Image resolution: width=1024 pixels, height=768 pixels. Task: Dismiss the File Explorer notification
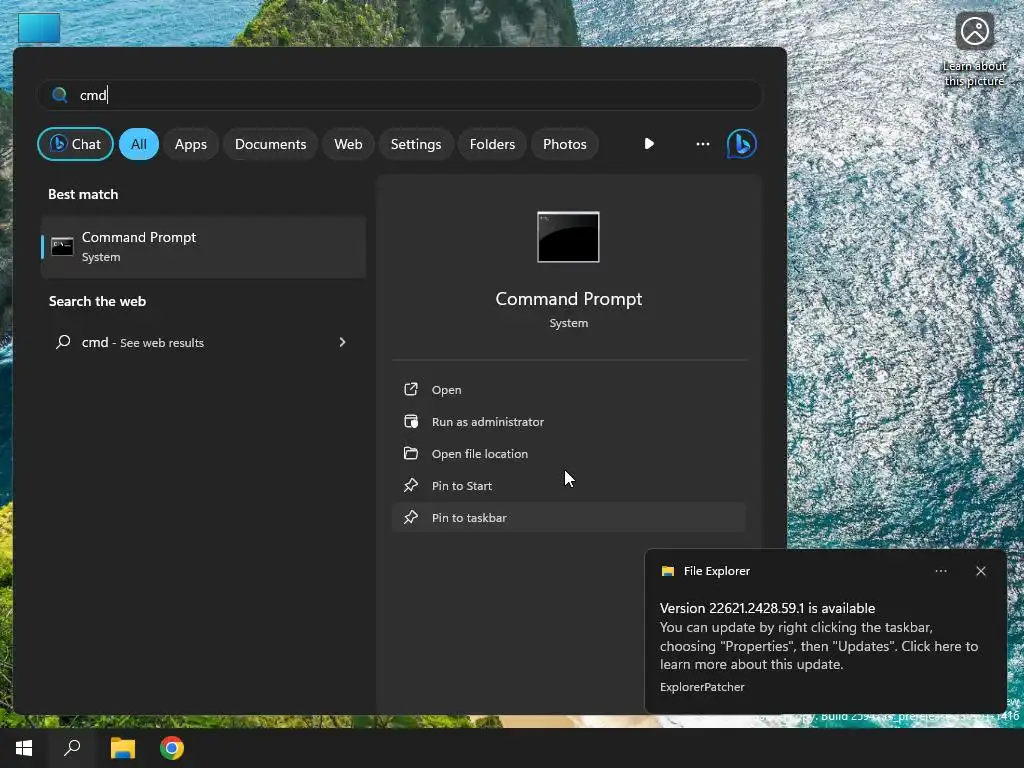(981, 571)
